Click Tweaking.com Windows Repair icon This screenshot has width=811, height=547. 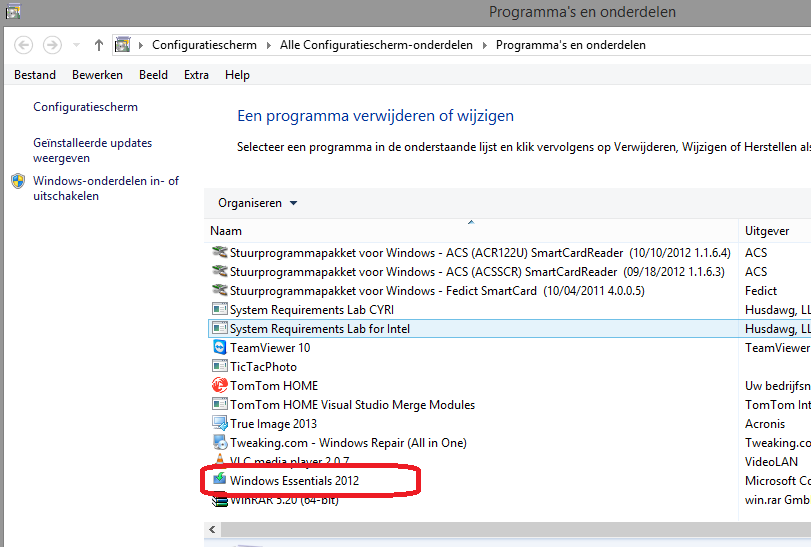220,443
